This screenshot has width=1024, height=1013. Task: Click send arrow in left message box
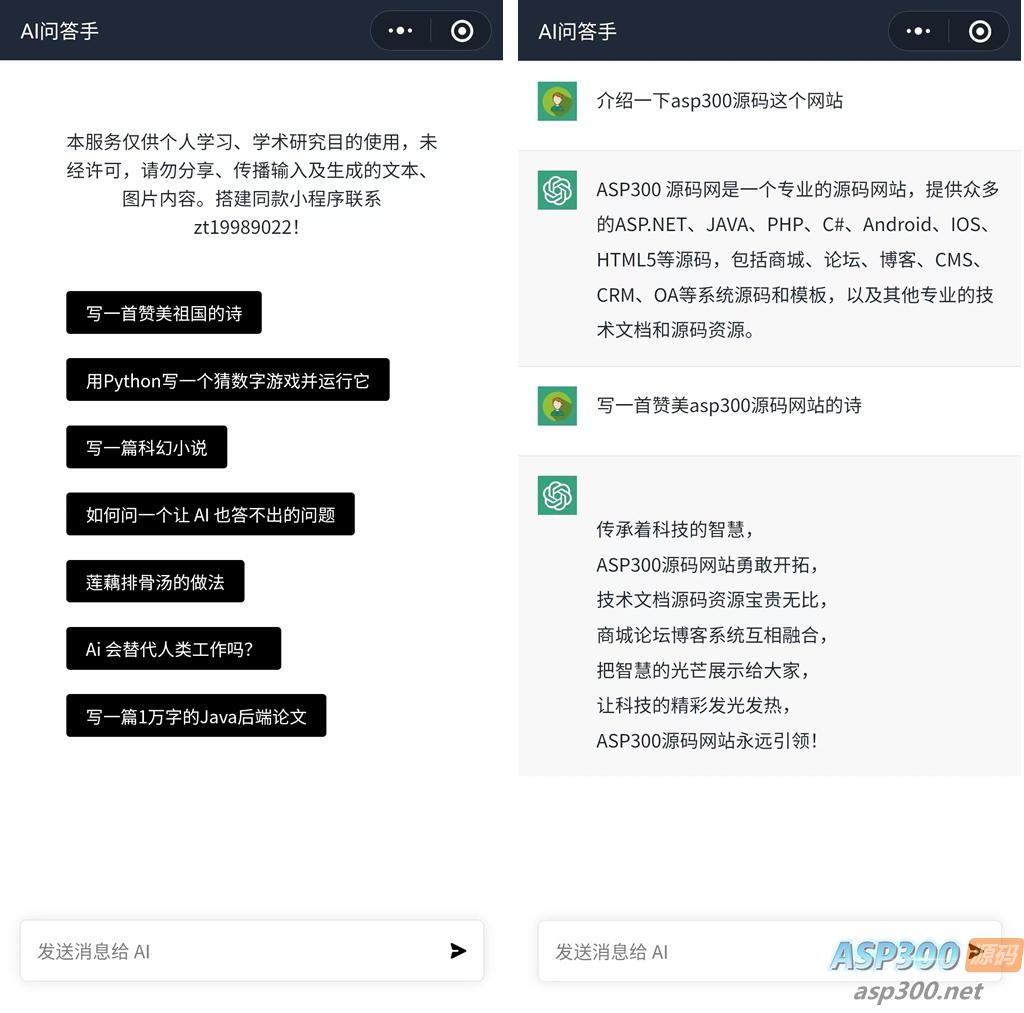[458, 951]
